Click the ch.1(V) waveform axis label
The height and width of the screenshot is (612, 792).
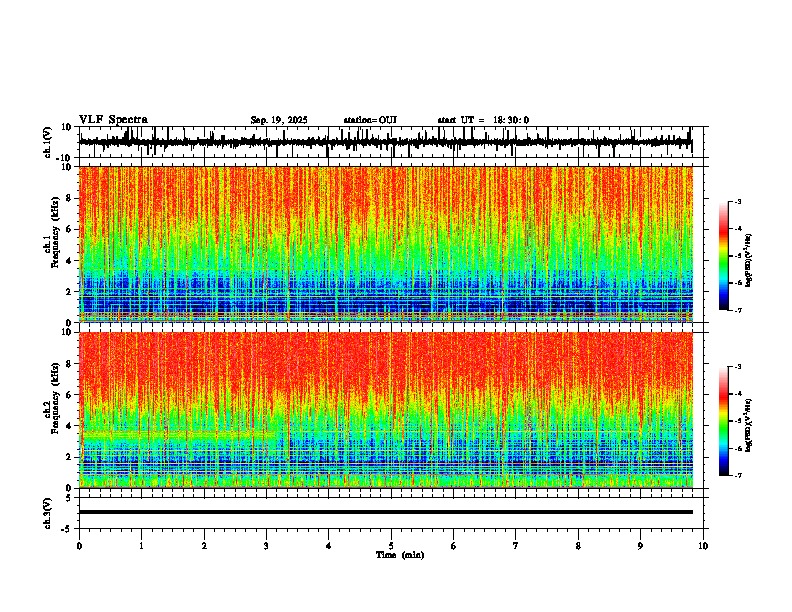[x=48, y=142]
